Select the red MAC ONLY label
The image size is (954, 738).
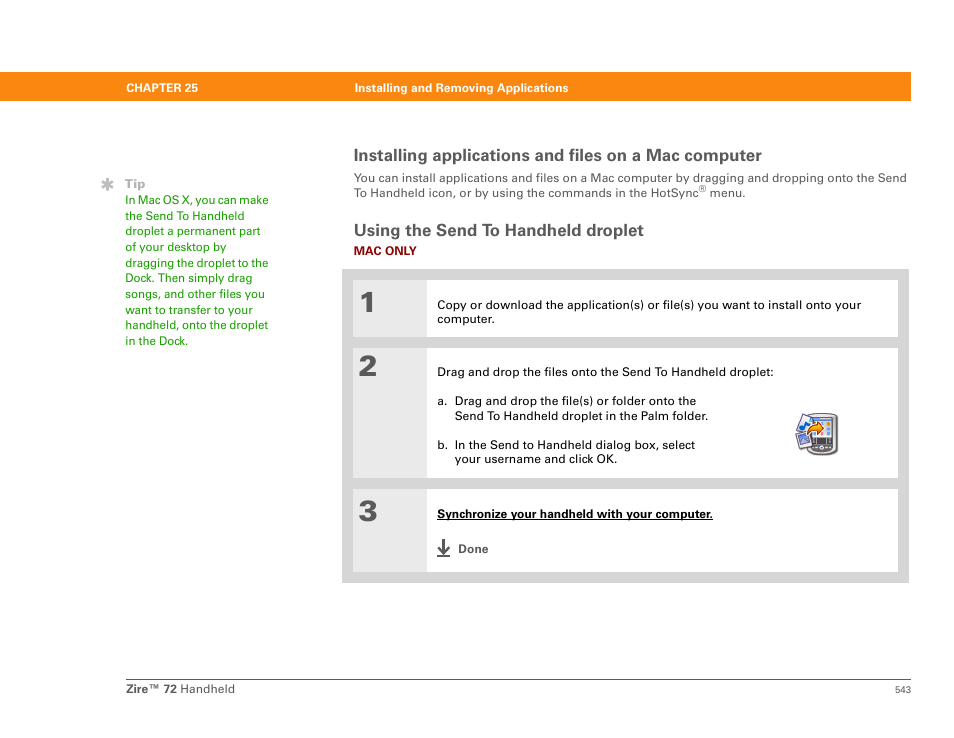(385, 251)
